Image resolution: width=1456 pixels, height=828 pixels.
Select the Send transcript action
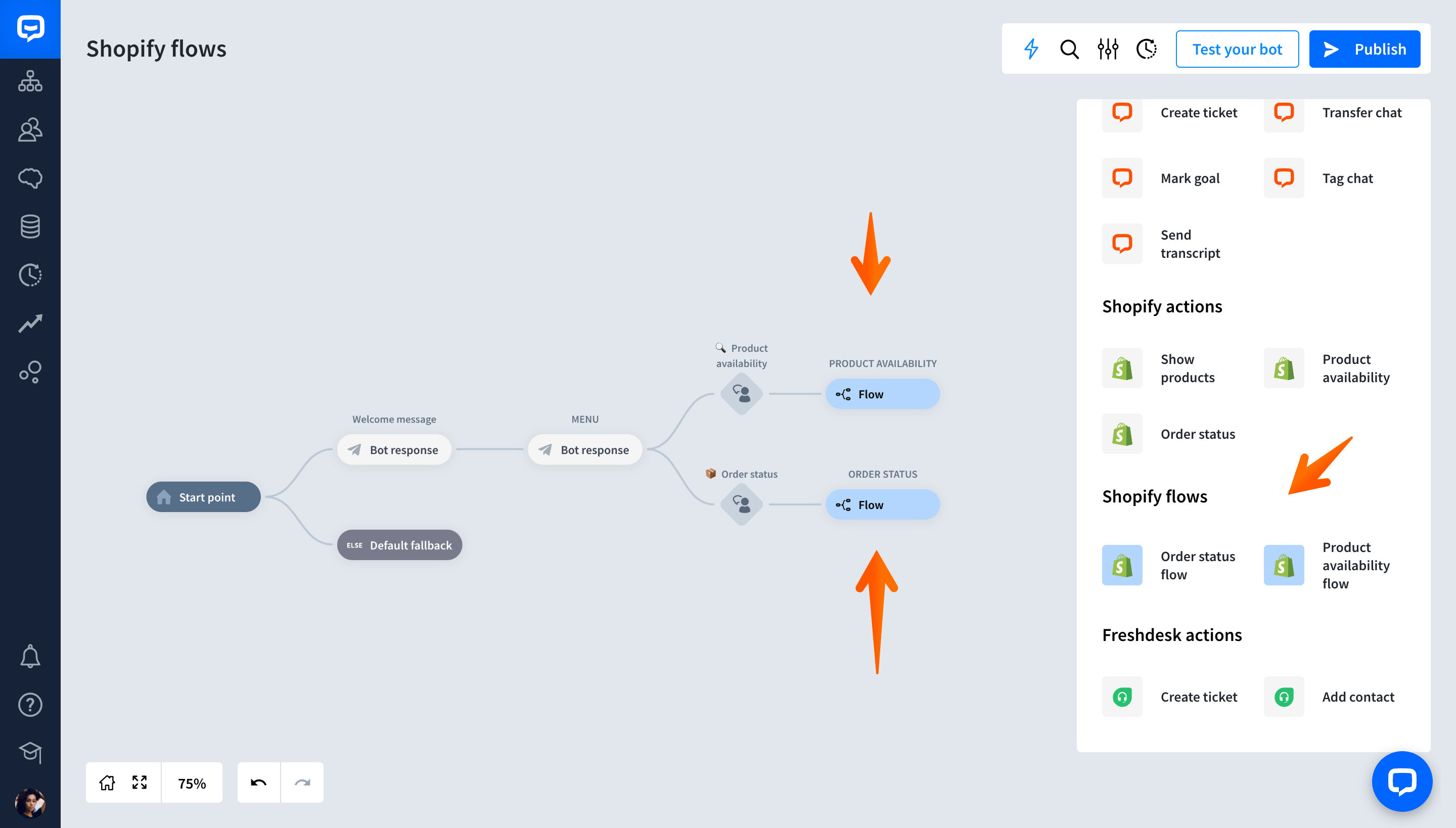pyautogui.click(x=1161, y=244)
